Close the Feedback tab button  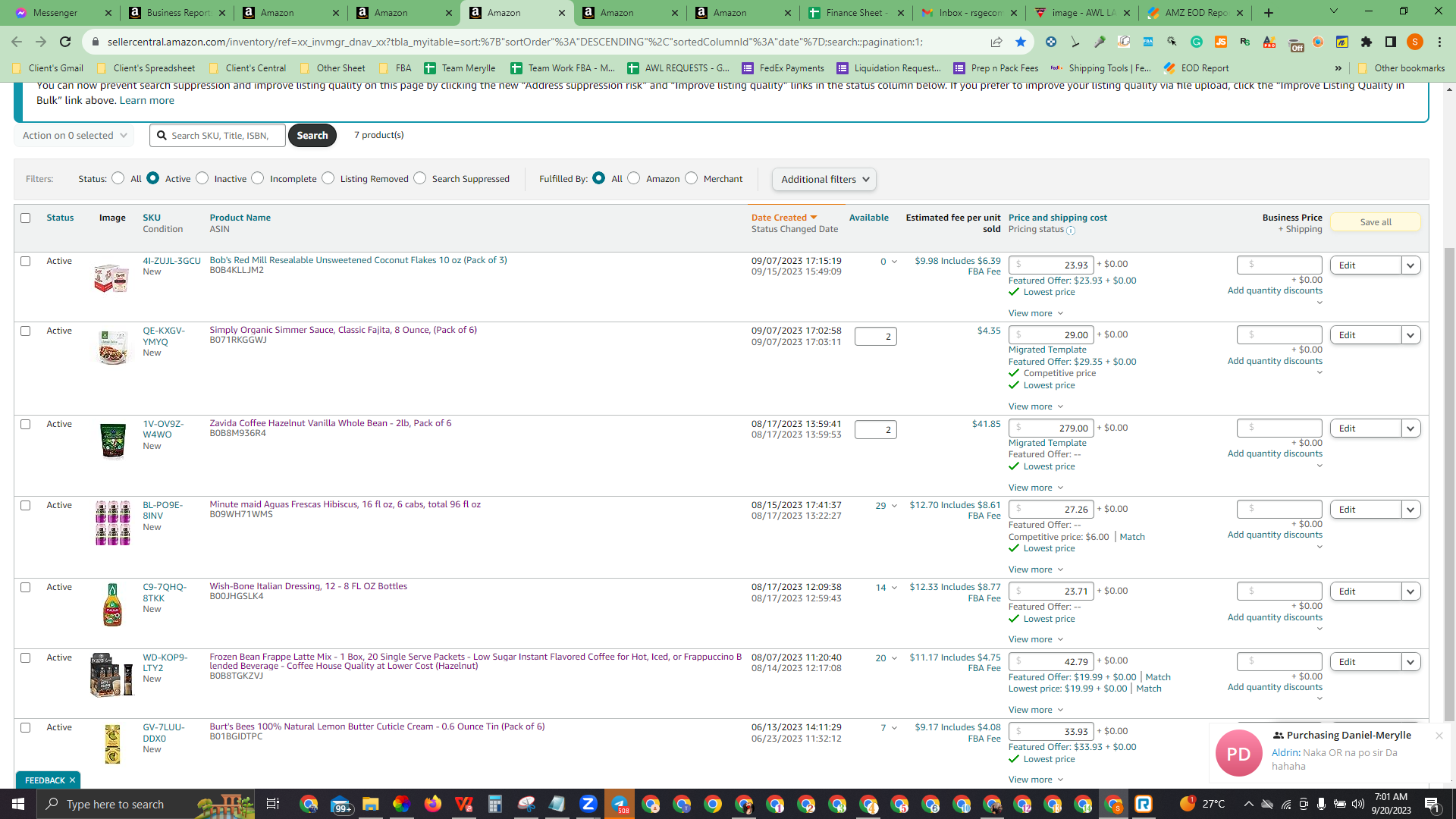click(x=73, y=780)
